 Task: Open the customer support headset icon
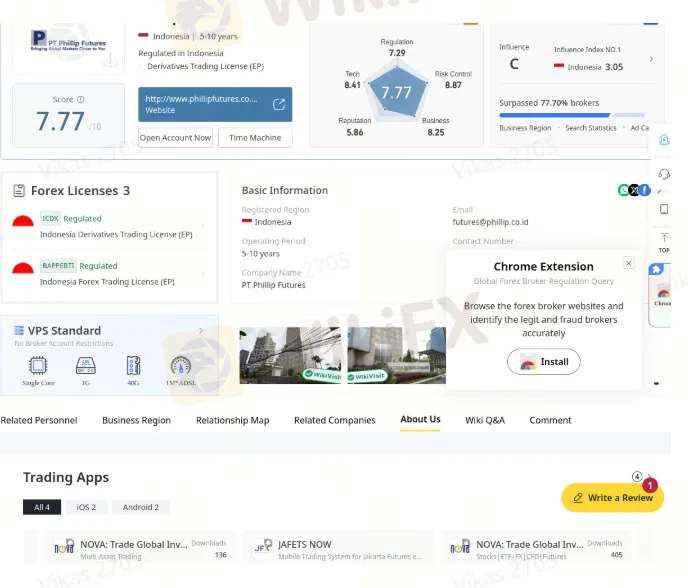click(664, 174)
